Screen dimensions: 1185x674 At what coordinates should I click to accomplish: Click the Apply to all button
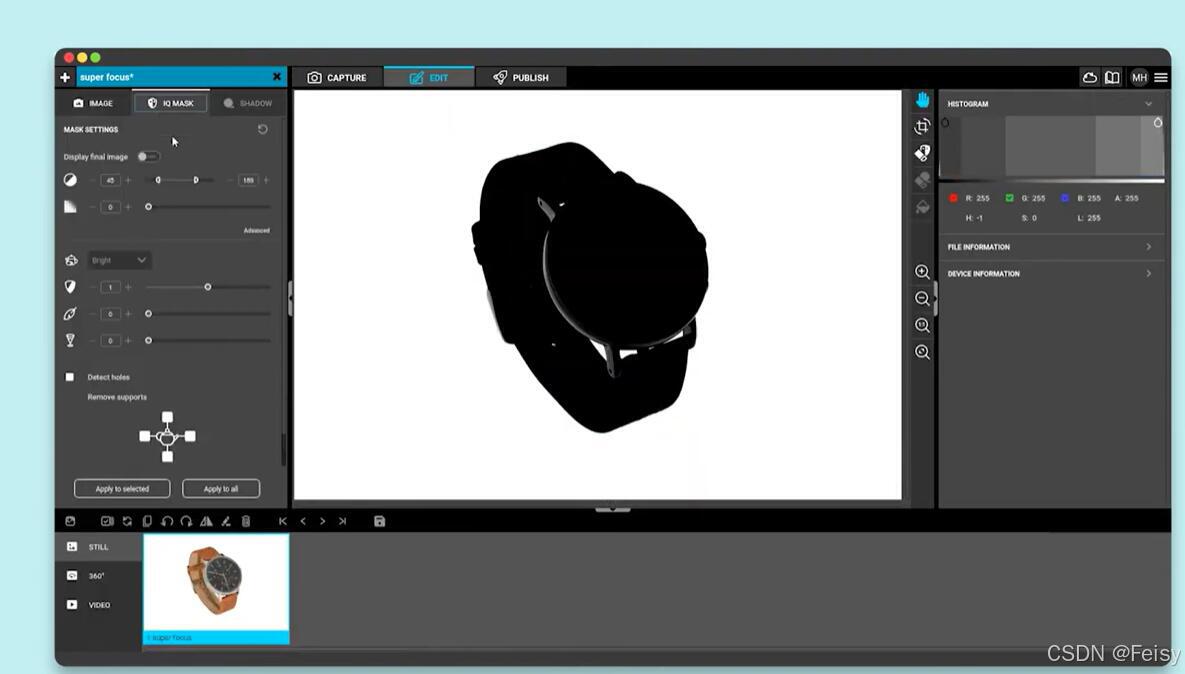[x=221, y=489]
